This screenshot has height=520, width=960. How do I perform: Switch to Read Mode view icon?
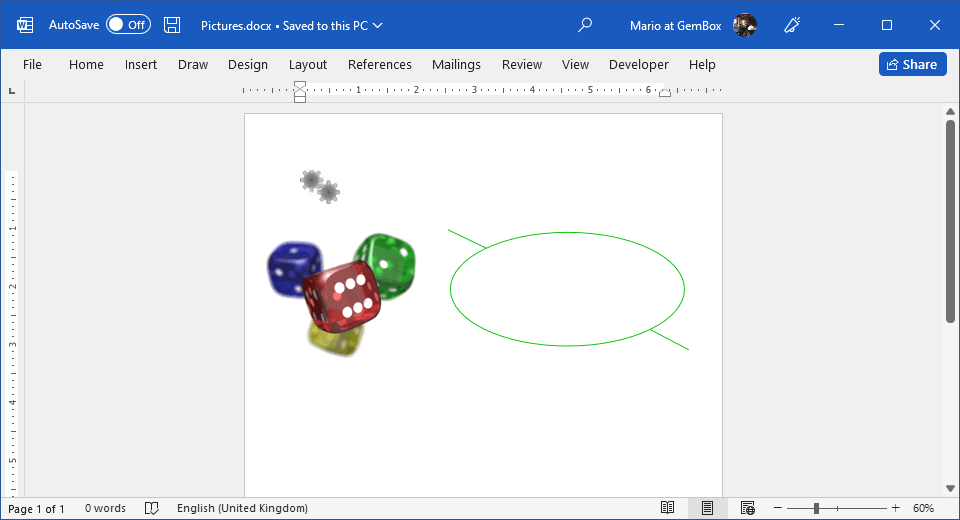tap(668, 508)
